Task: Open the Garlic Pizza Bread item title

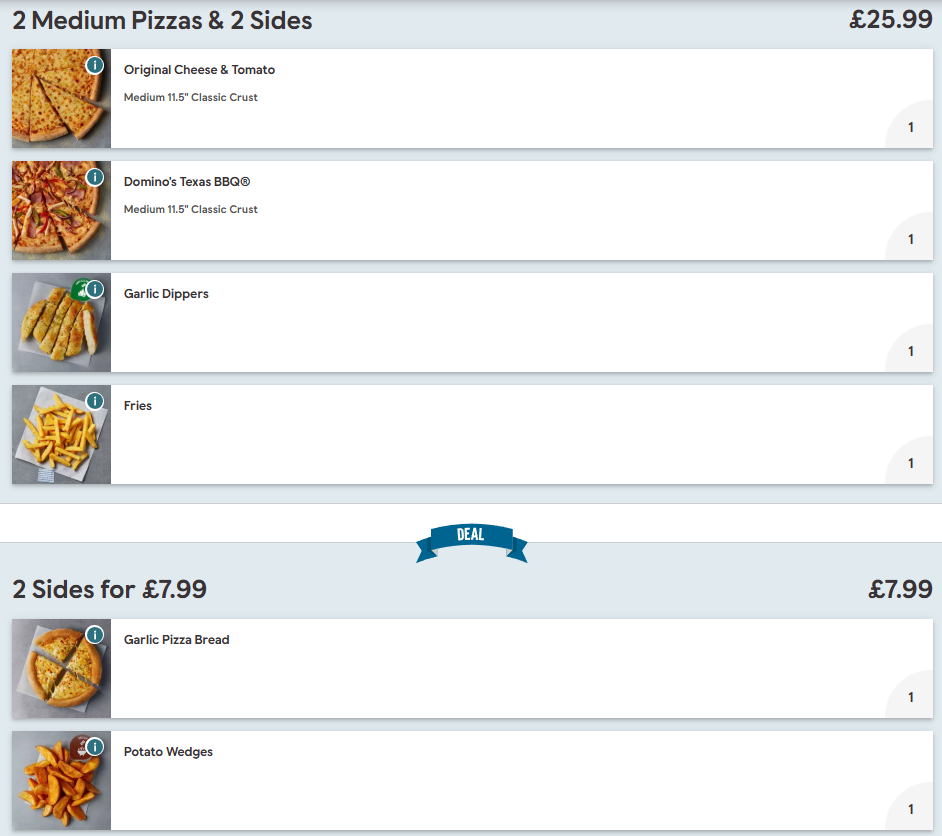Action: click(177, 640)
